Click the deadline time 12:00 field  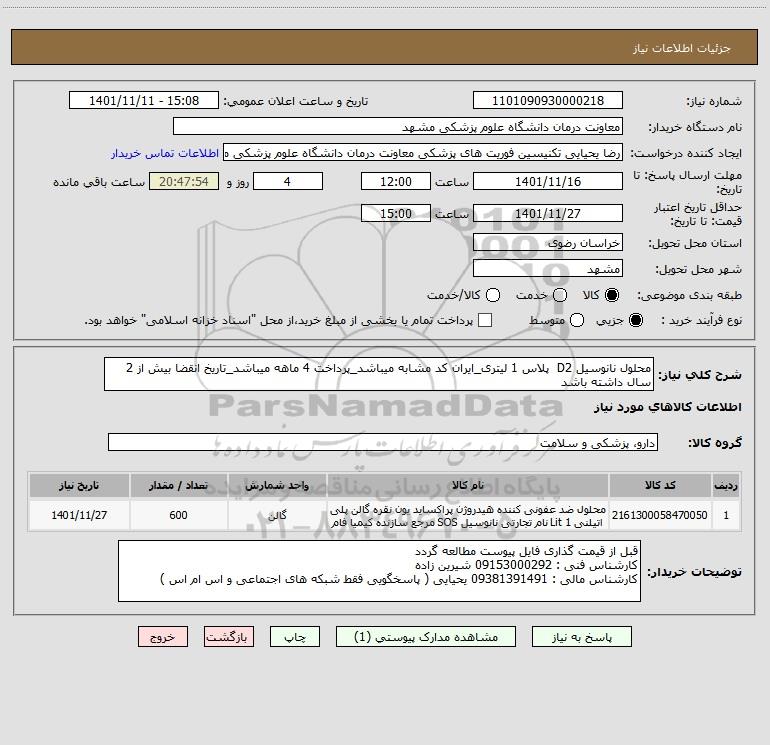click(396, 181)
